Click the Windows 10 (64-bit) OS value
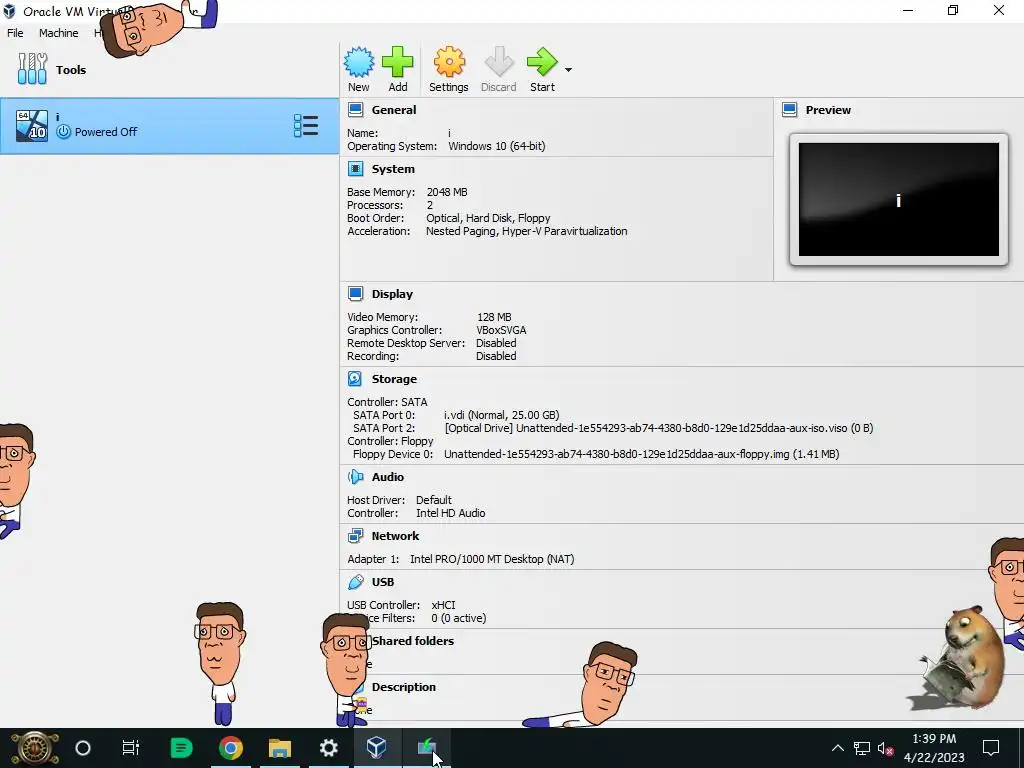 click(496, 146)
